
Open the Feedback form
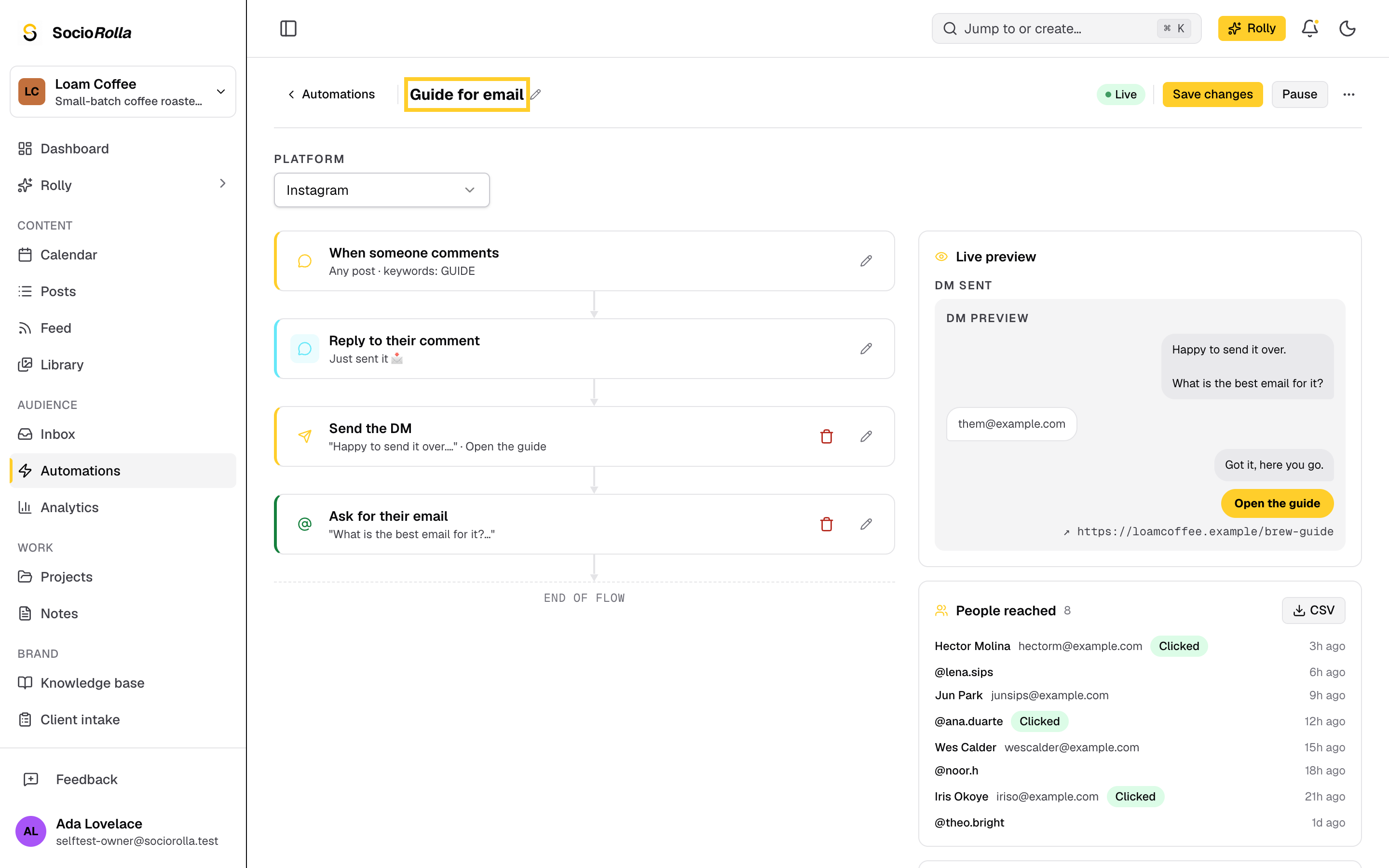(x=123, y=780)
